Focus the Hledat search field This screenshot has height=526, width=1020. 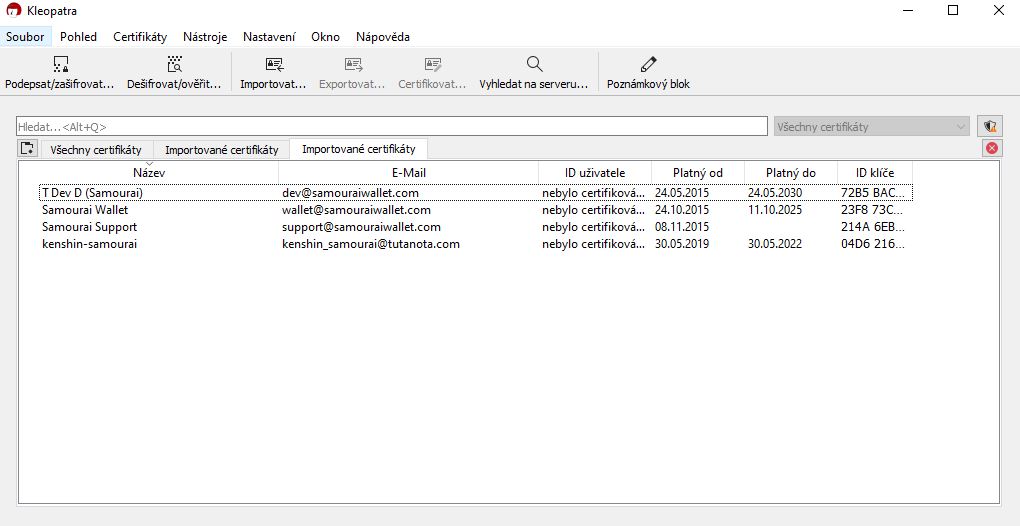(x=392, y=127)
